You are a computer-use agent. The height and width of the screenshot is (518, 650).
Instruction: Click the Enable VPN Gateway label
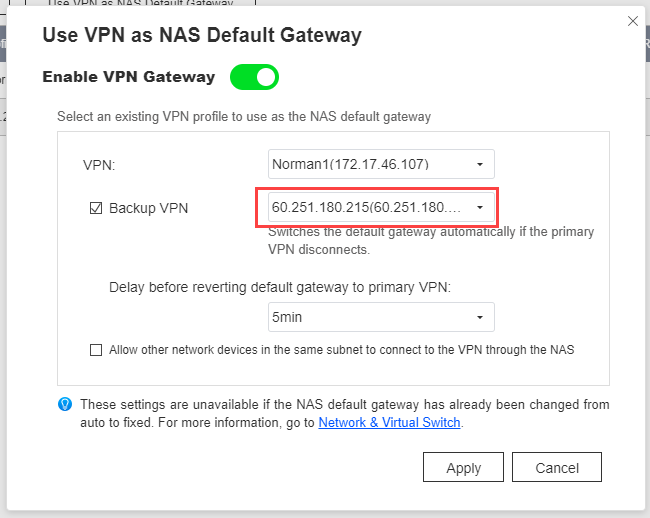(x=129, y=77)
